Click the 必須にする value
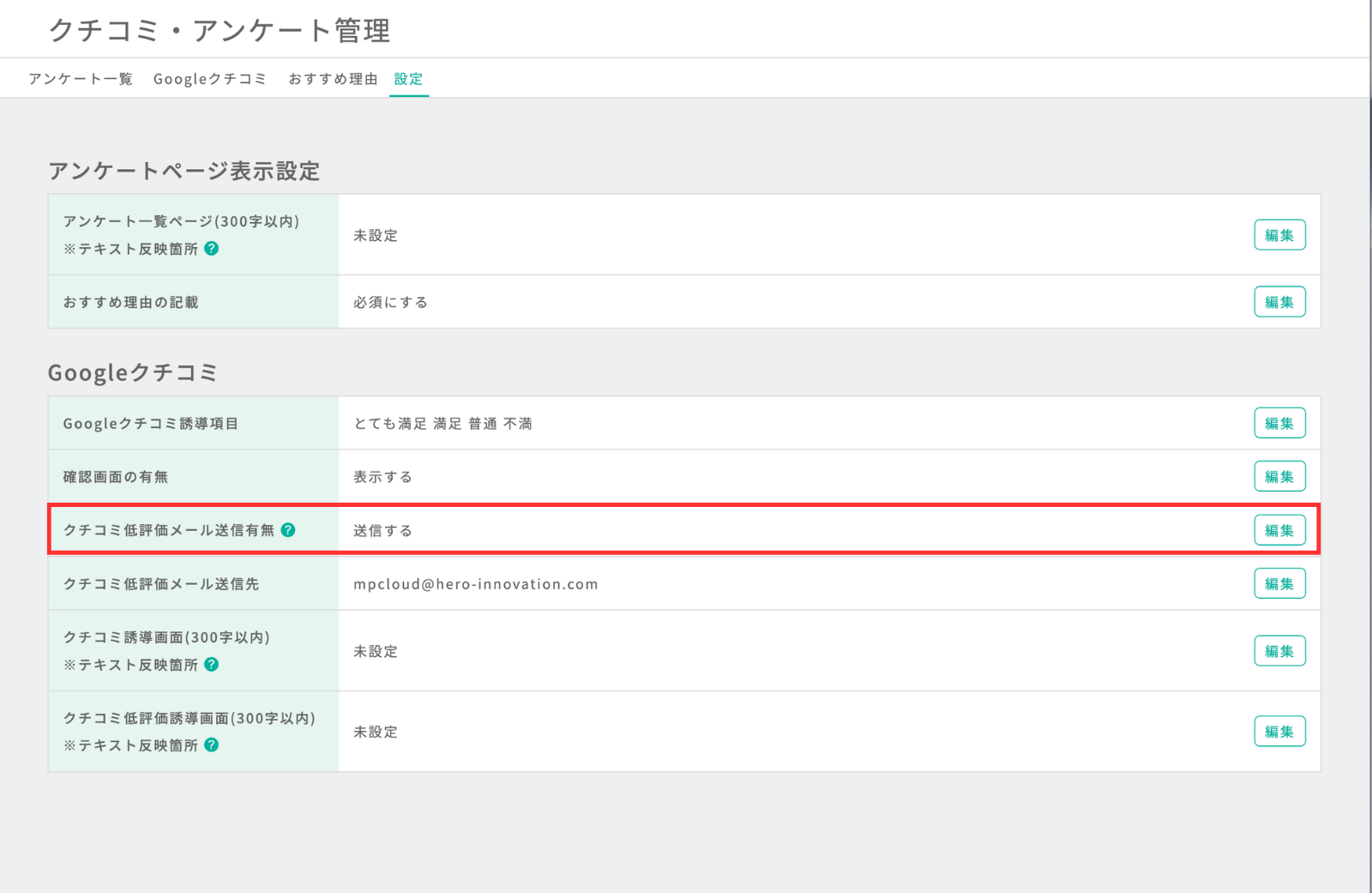1372x893 pixels. [391, 302]
